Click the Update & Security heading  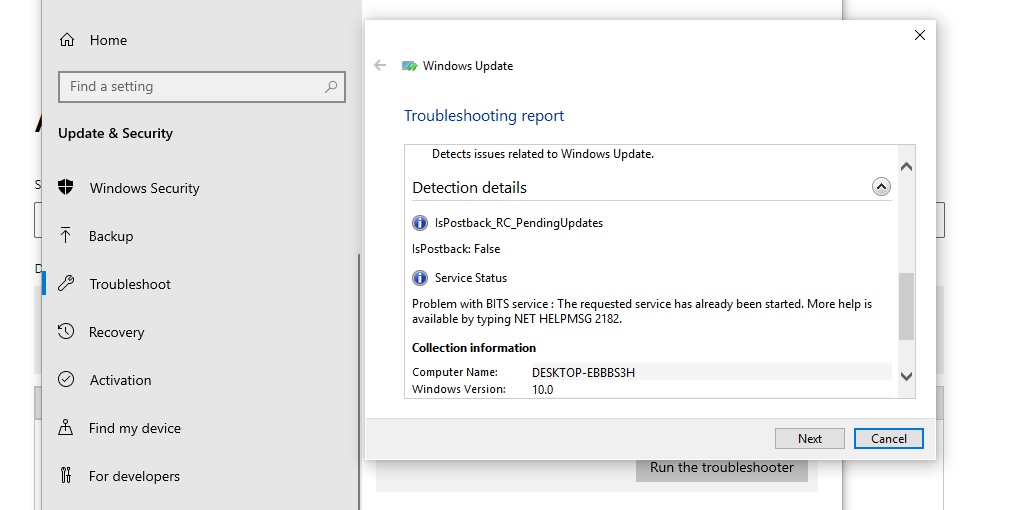pos(116,133)
